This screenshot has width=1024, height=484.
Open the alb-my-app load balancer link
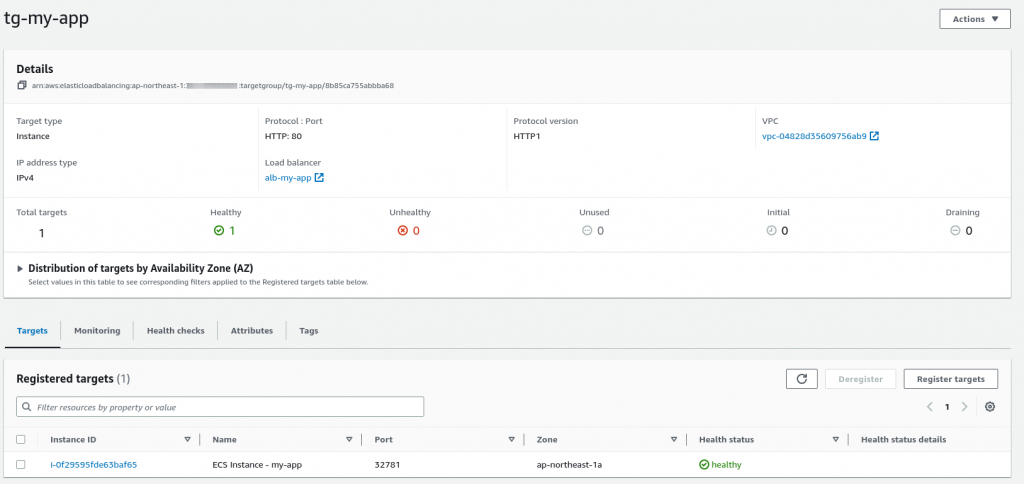288,178
